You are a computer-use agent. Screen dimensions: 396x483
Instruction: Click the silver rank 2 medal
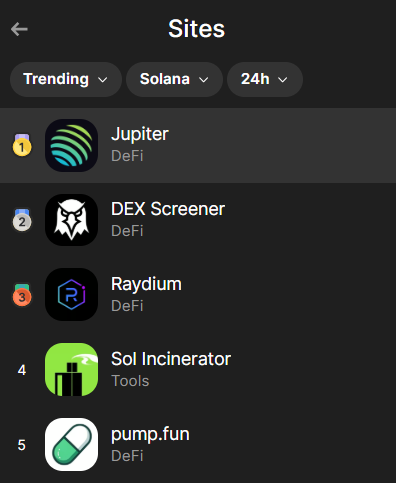[22, 220]
